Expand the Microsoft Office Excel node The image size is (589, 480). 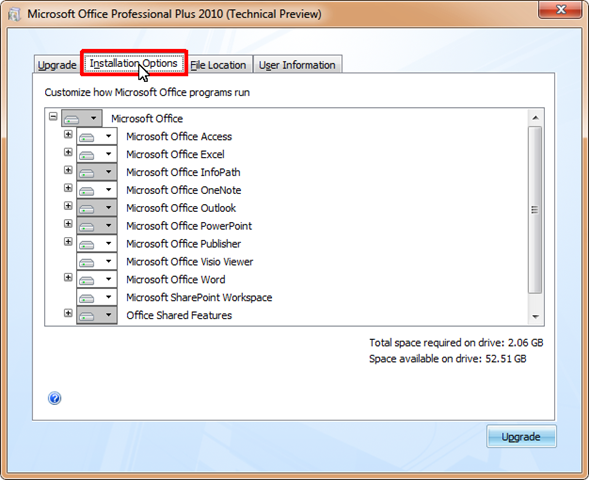tap(68, 152)
